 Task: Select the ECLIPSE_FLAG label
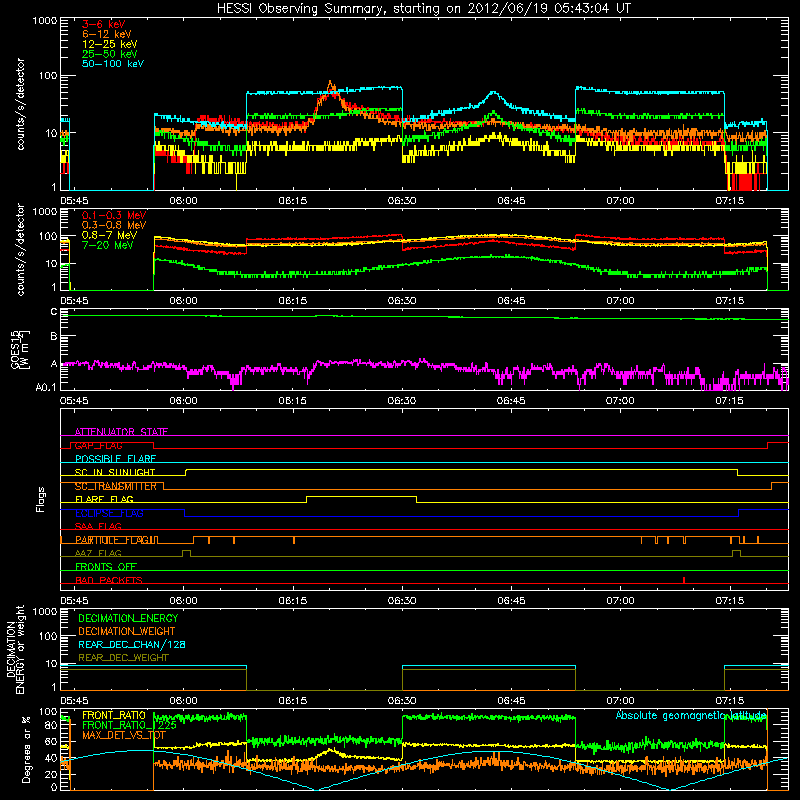[x=109, y=513]
